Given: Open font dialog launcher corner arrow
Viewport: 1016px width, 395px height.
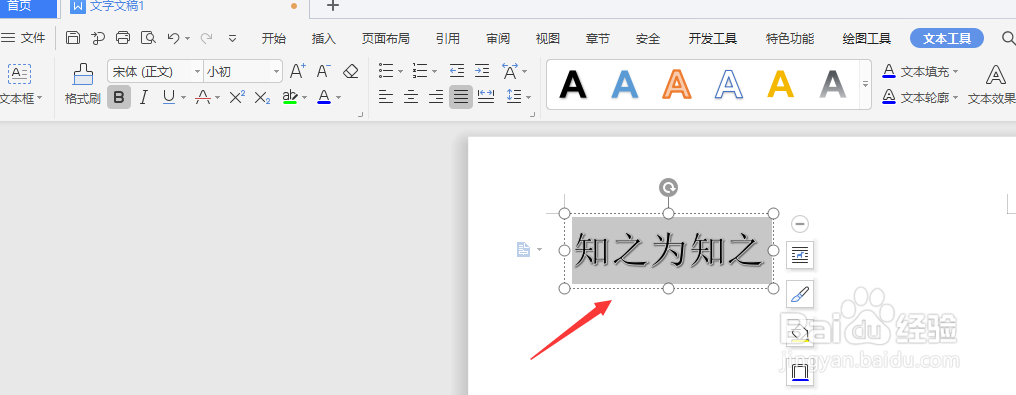Looking at the screenshot, I should point(361,115).
